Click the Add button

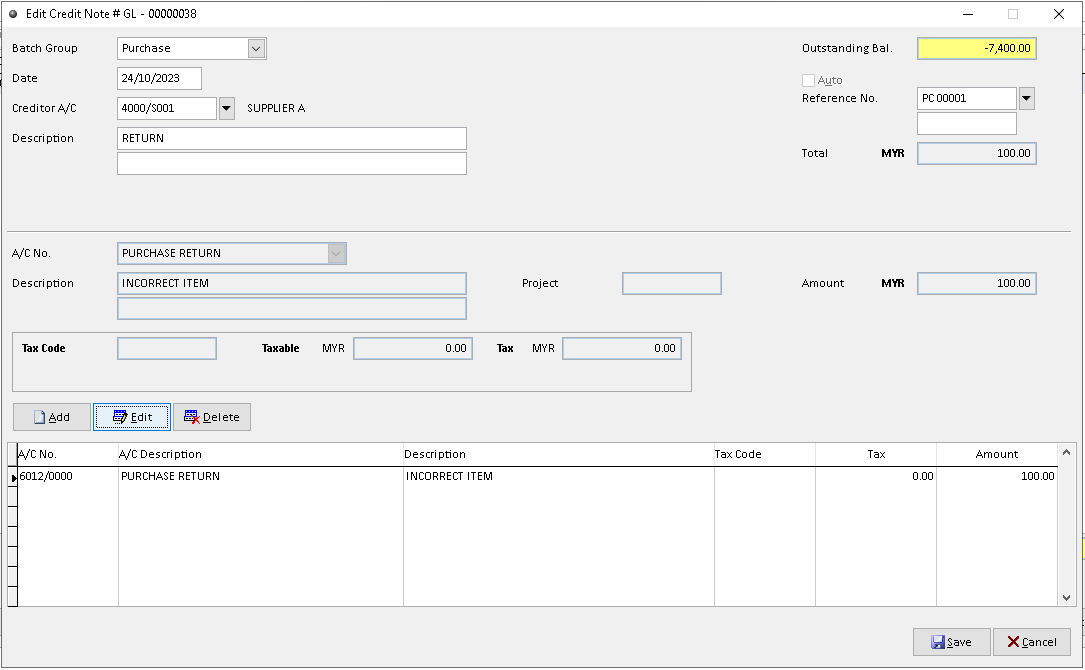tap(52, 417)
